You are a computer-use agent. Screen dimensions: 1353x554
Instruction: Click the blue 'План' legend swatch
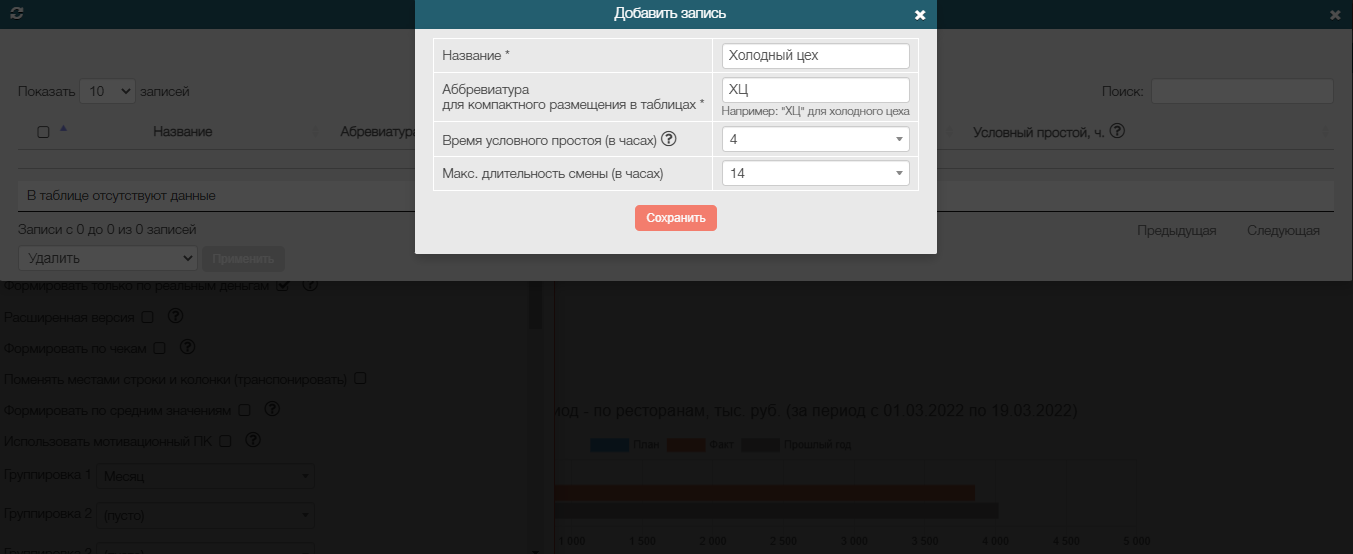[x=609, y=444]
